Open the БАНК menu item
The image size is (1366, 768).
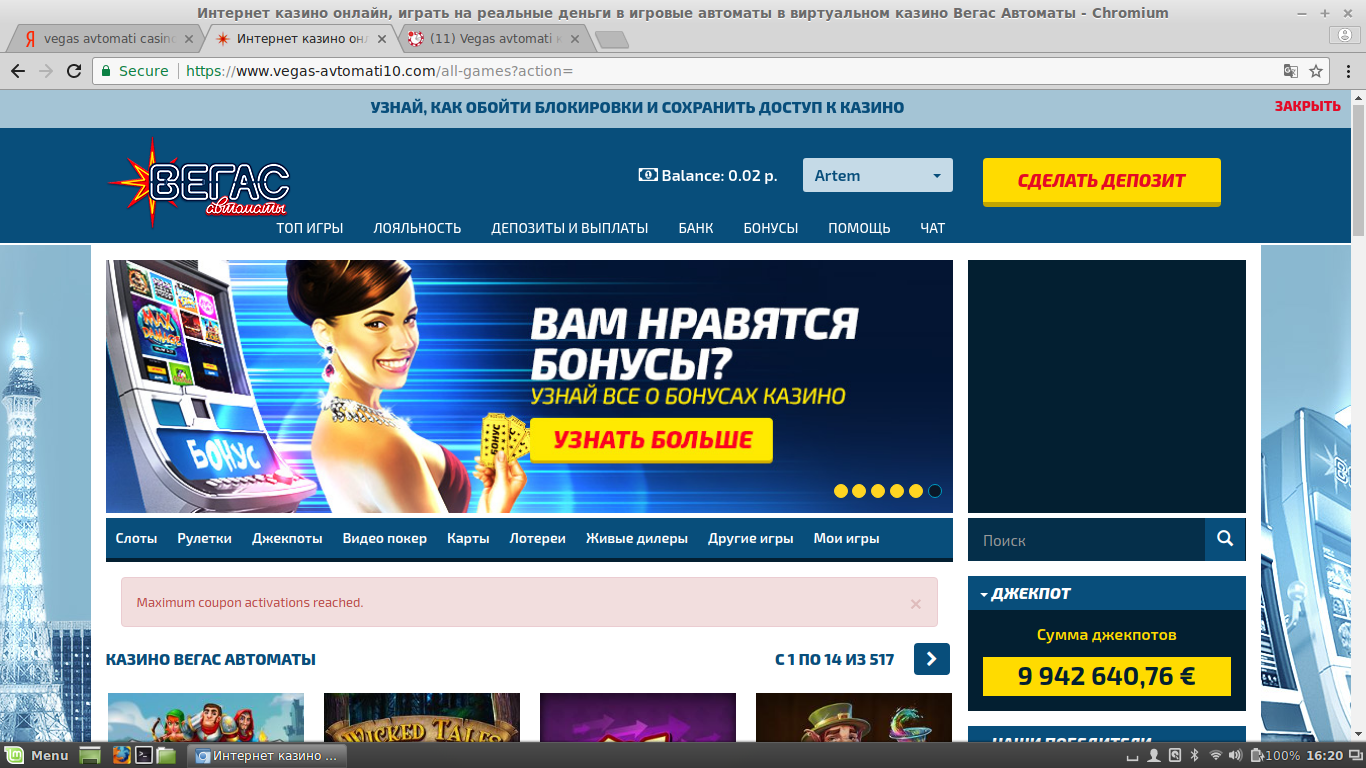696,228
